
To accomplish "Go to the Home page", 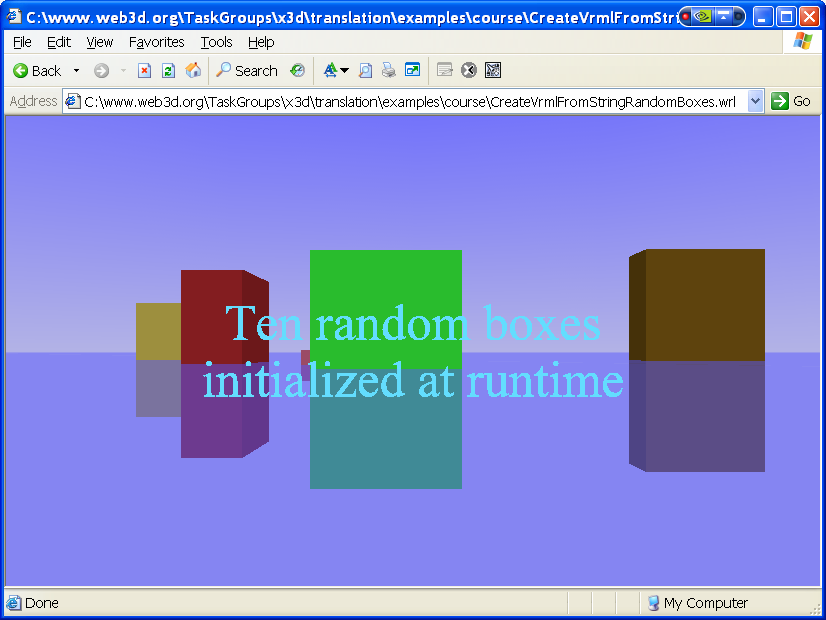I will (x=193, y=71).
